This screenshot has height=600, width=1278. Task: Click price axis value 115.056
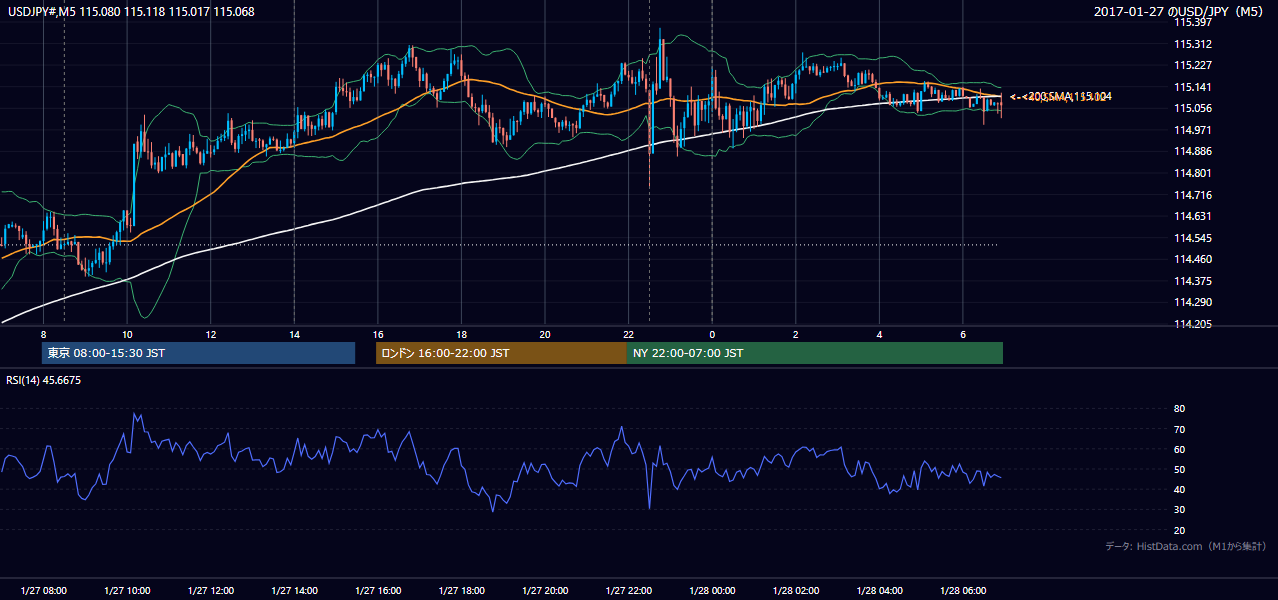tap(1193, 109)
